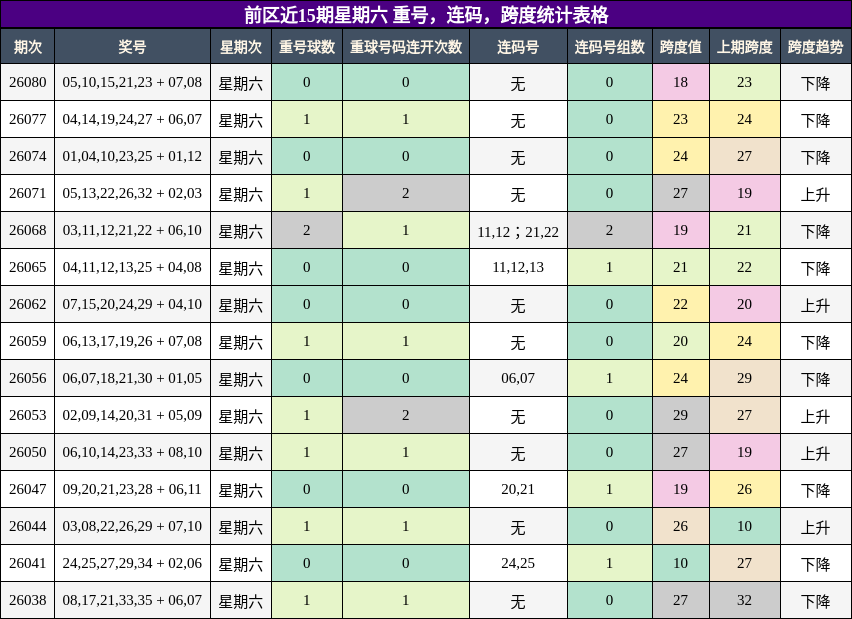Click the 连码号 column header
Image resolution: width=852 pixels, height=619 pixels.
518,47
